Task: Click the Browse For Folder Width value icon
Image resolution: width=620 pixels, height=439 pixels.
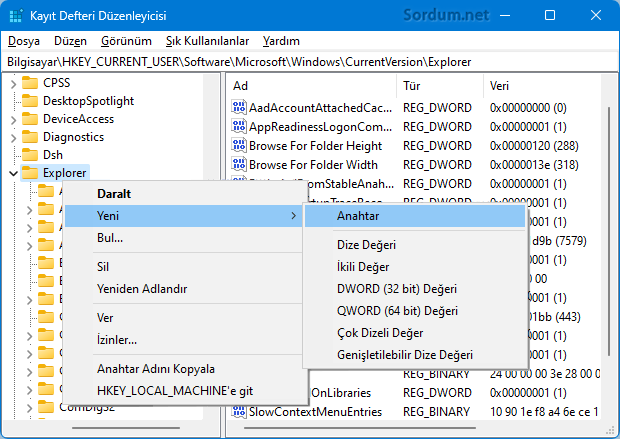Action: click(x=239, y=165)
